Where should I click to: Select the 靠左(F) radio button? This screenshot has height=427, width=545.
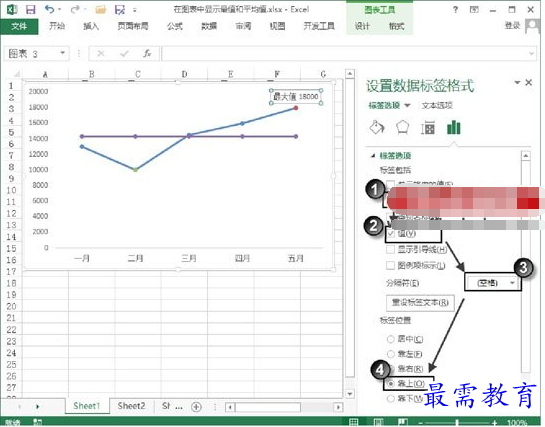[391, 354]
